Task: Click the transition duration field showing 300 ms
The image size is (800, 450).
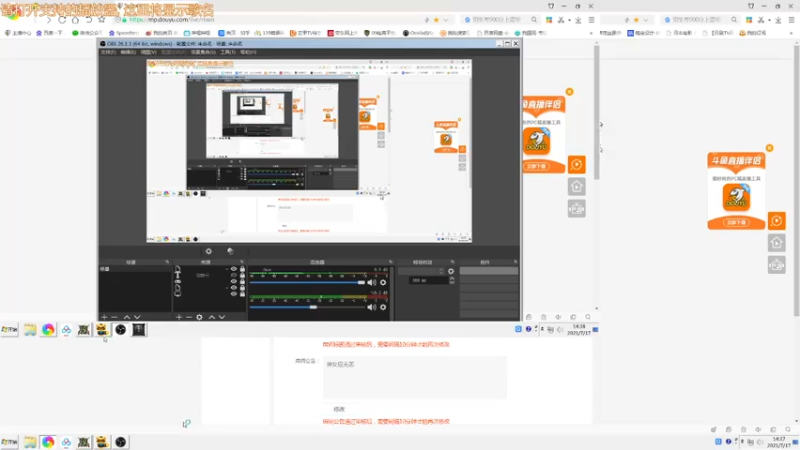Action: pos(429,280)
